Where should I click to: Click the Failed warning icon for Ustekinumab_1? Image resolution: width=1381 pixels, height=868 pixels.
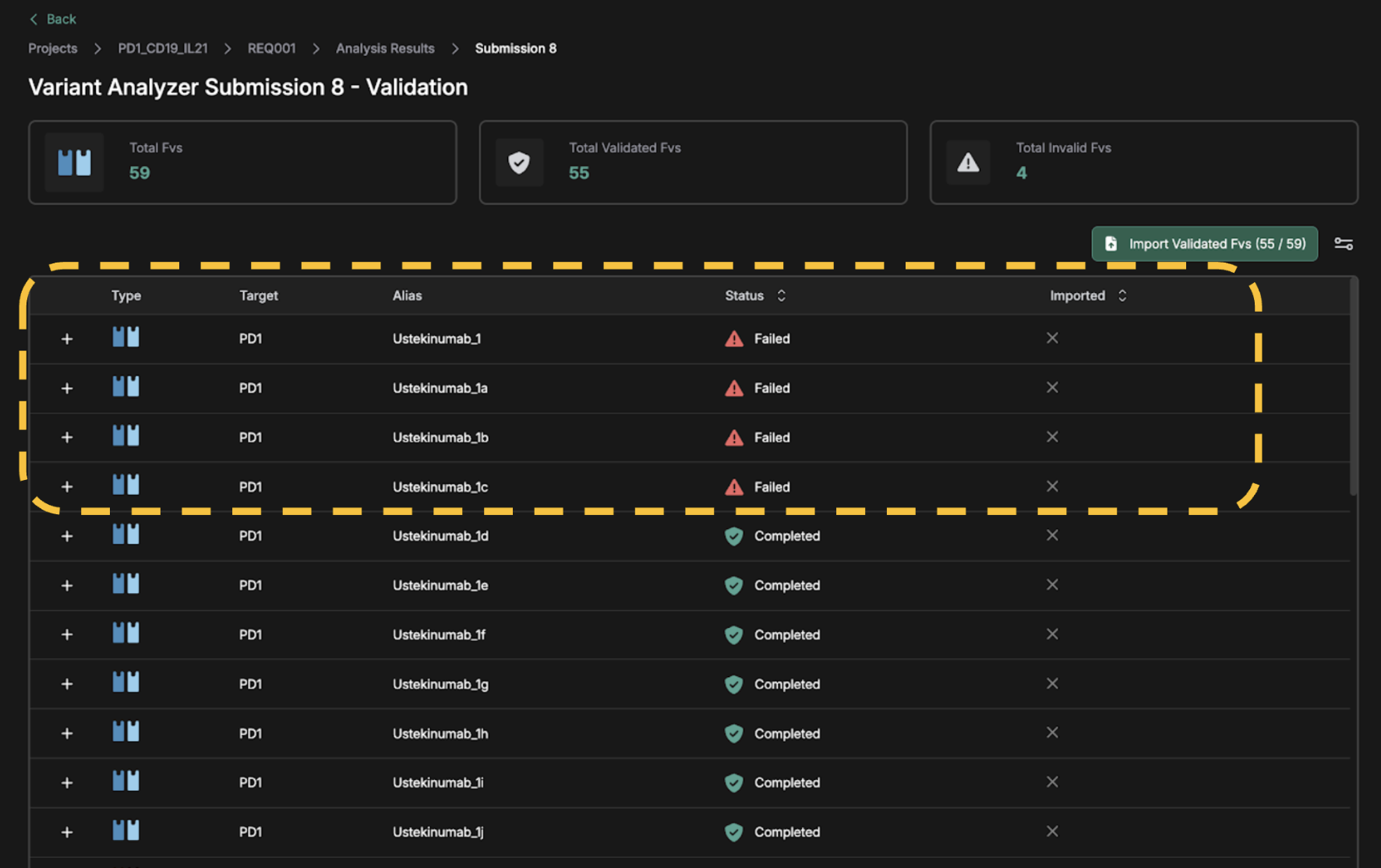(x=733, y=339)
